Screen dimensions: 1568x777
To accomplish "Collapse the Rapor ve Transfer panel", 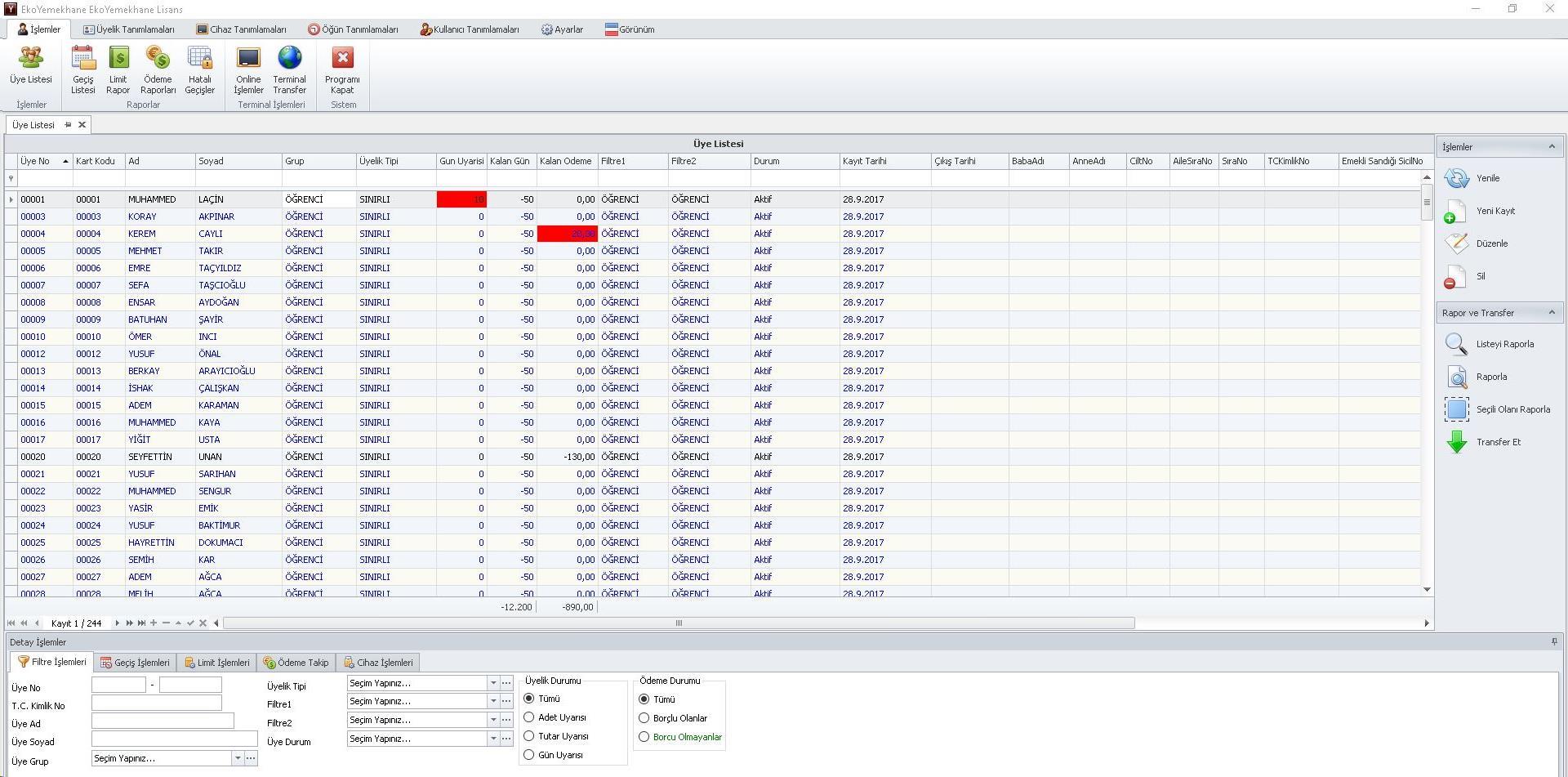I will pyautogui.click(x=1551, y=313).
